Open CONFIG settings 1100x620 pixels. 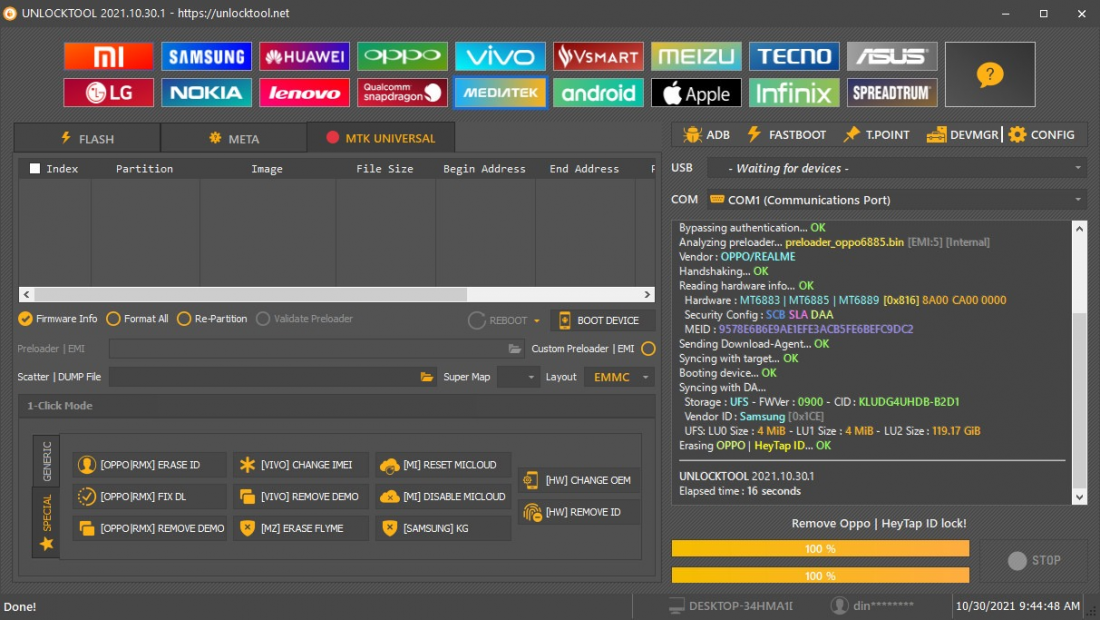pyautogui.click(x=1042, y=135)
